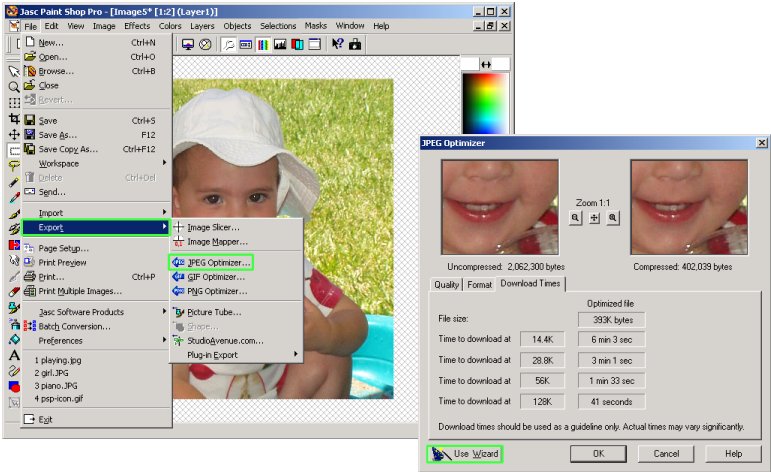Select the Flood Fill tool

coord(14,339)
